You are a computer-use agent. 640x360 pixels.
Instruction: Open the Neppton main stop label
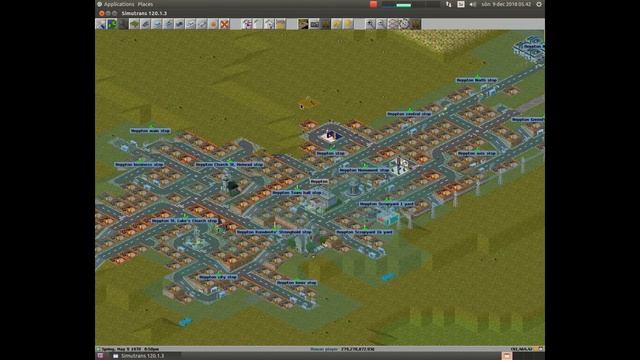coord(150,131)
